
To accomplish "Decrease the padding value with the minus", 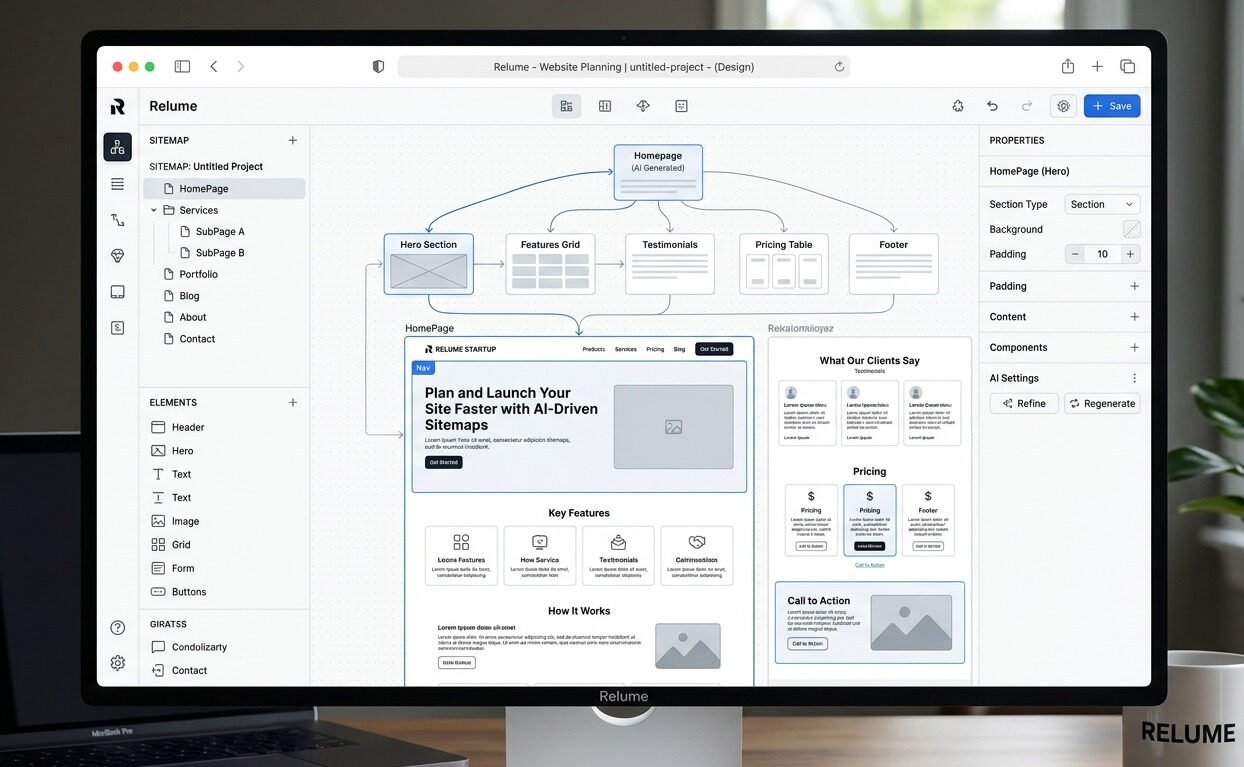I will pyautogui.click(x=1076, y=254).
